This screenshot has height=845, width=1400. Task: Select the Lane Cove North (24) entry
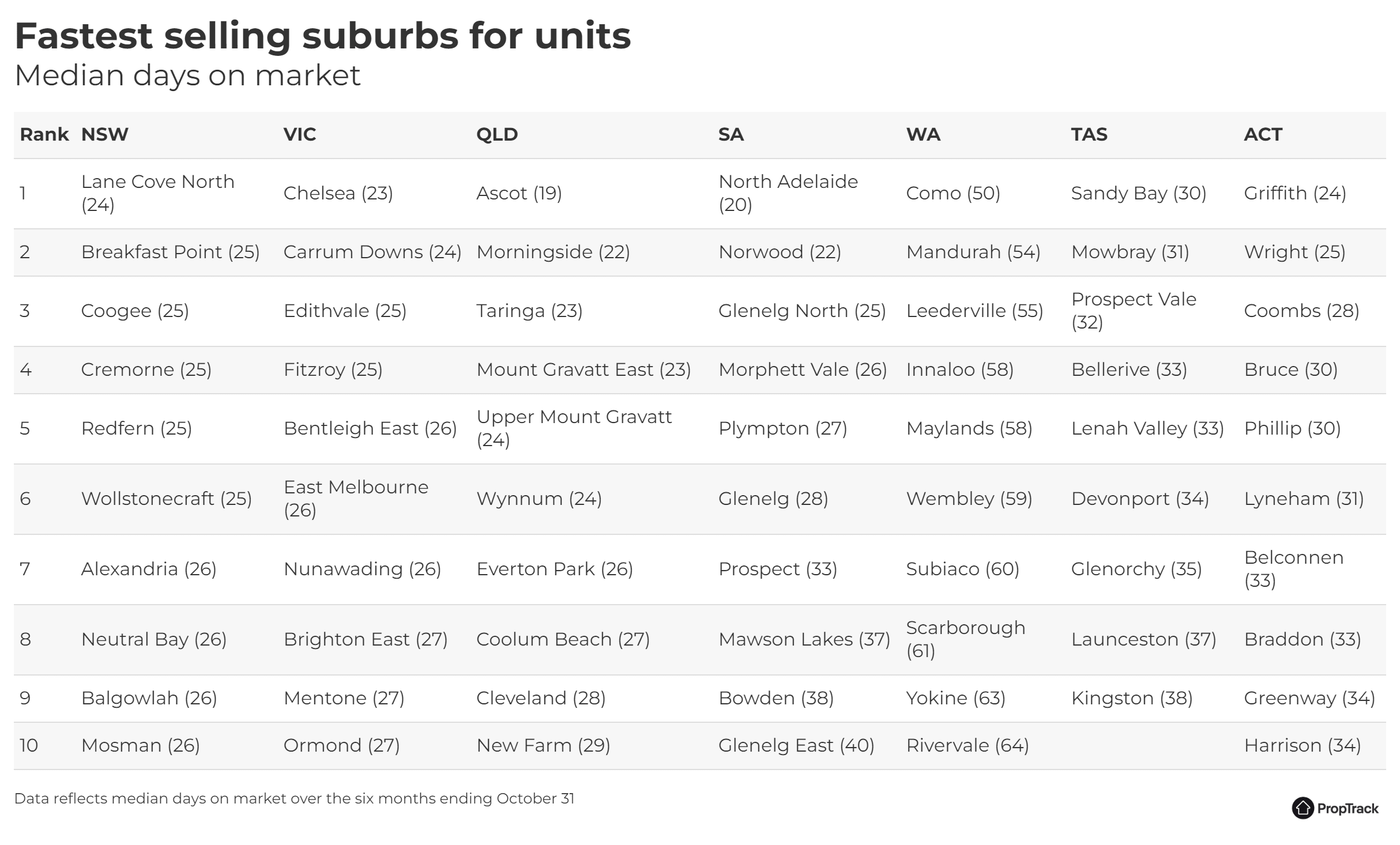click(x=158, y=193)
